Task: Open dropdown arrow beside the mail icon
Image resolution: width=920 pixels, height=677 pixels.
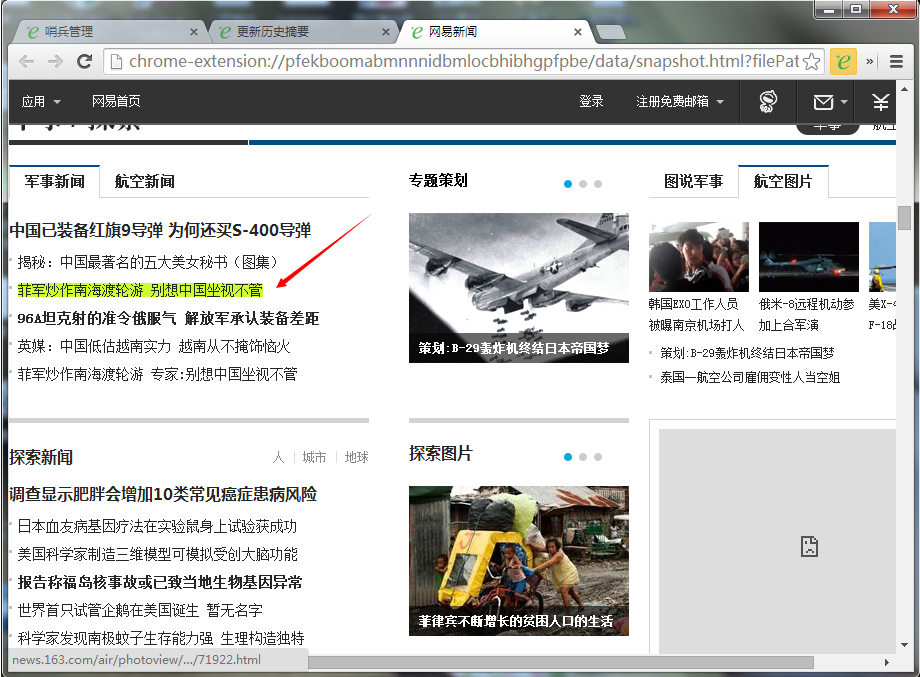Action: pyautogui.click(x=844, y=102)
